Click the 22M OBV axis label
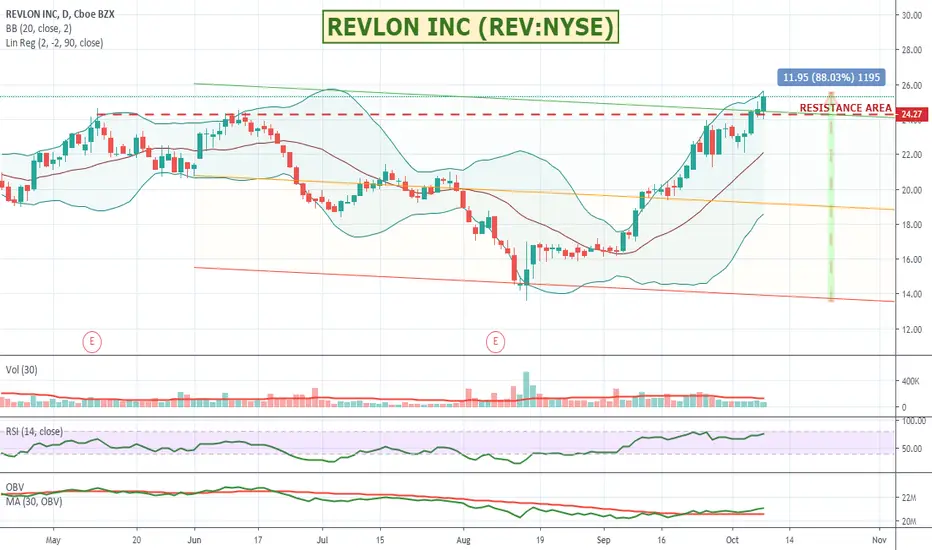Screen dimensions: 932x550 pyautogui.click(x=909, y=498)
